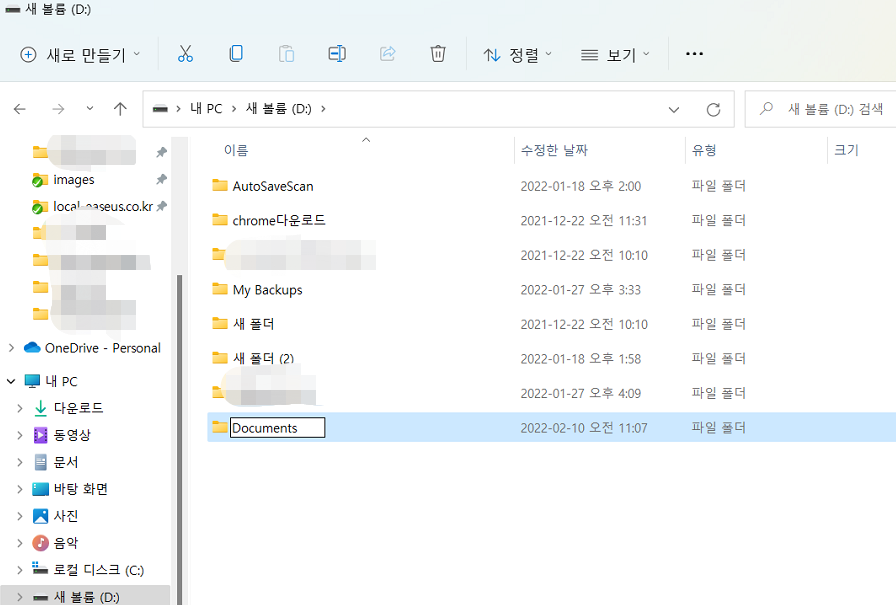Viewport: 896px width, 605px height.
Task: Click the Delete icon in the toolbar
Action: pos(438,54)
